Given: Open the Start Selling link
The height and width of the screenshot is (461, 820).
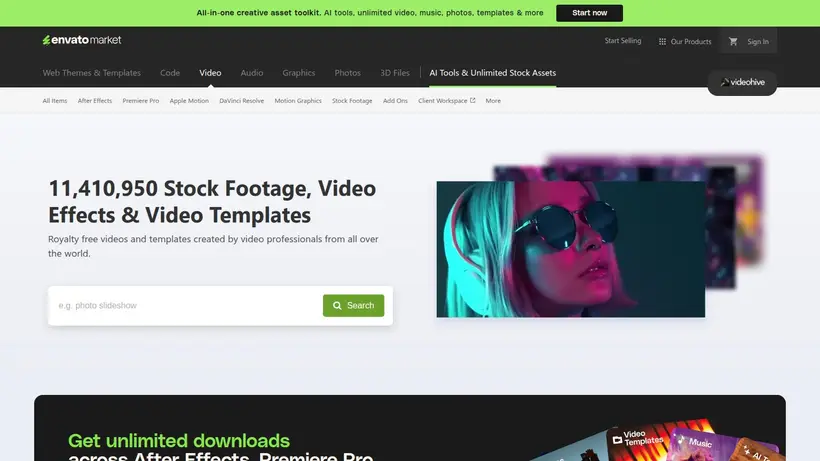Looking at the screenshot, I should 623,41.
